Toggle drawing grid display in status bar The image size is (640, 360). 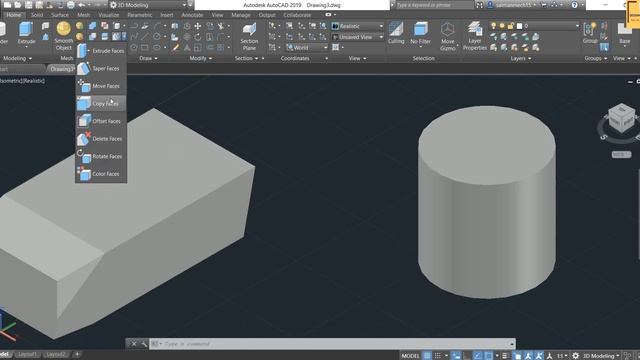point(427,356)
